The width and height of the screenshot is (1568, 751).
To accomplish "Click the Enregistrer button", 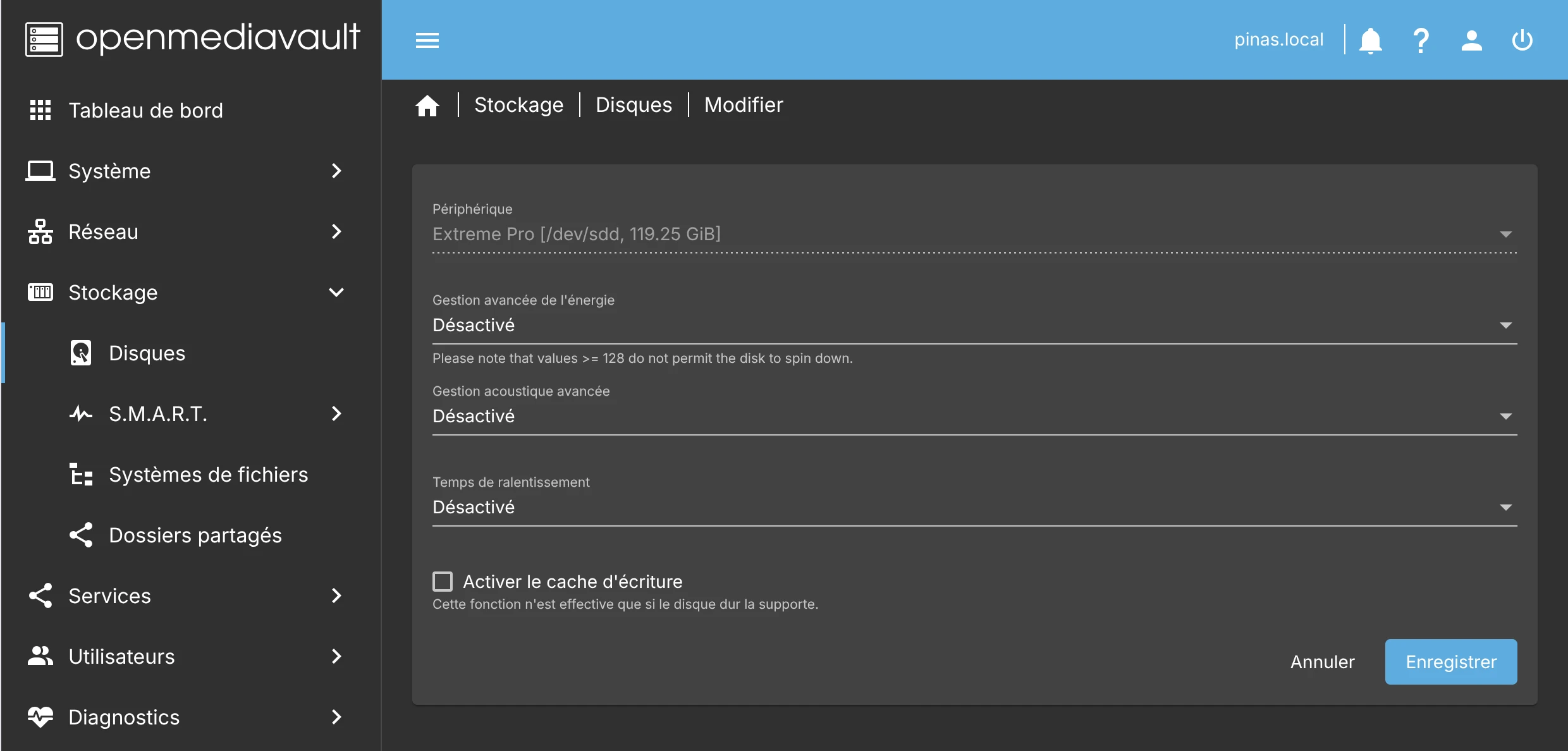I will pyautogui.click(x=1451, y=662).
